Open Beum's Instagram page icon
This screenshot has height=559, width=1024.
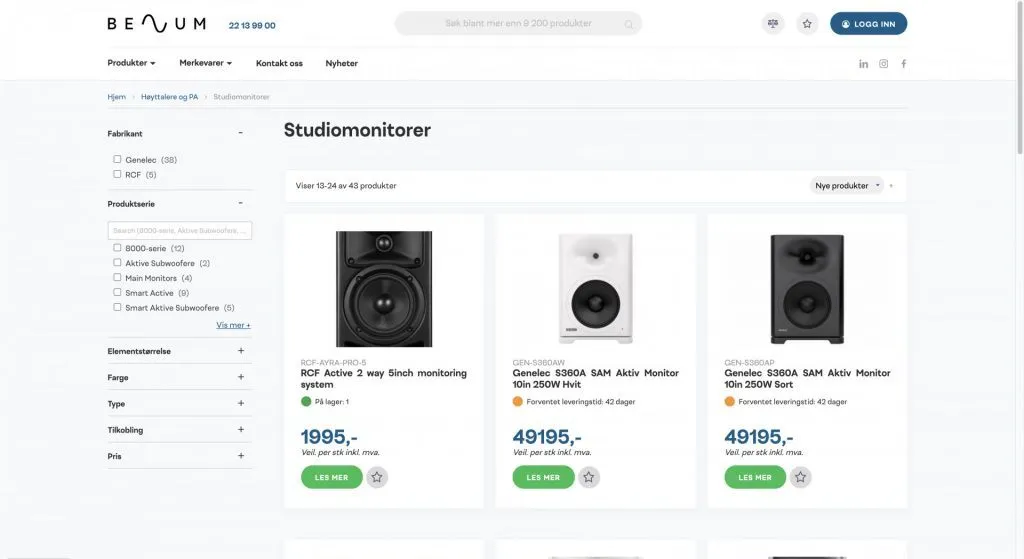coord(883,64)
